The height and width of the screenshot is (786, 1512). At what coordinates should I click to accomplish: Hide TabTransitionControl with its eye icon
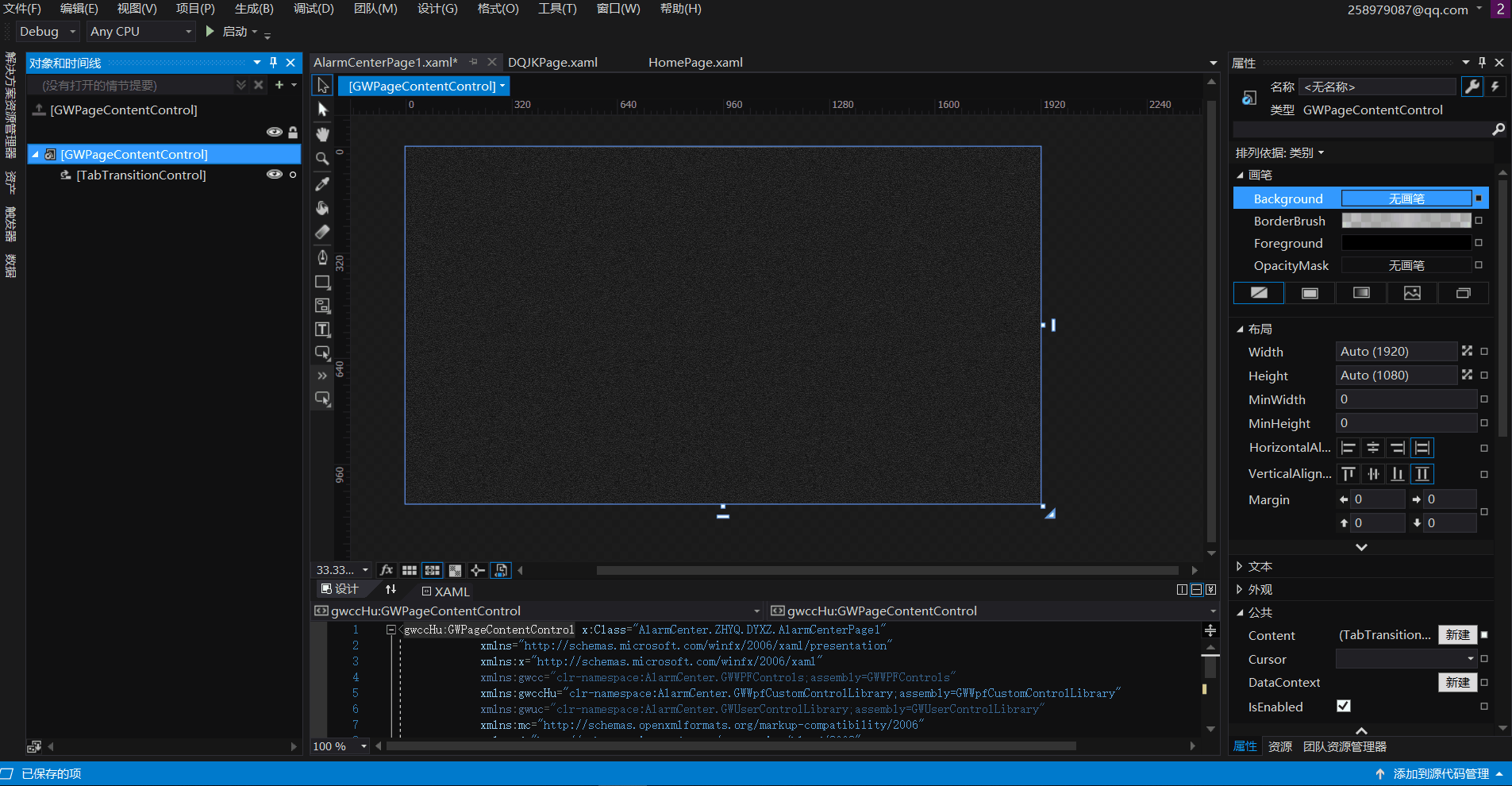pyautogui.click(x=275, y=175)
